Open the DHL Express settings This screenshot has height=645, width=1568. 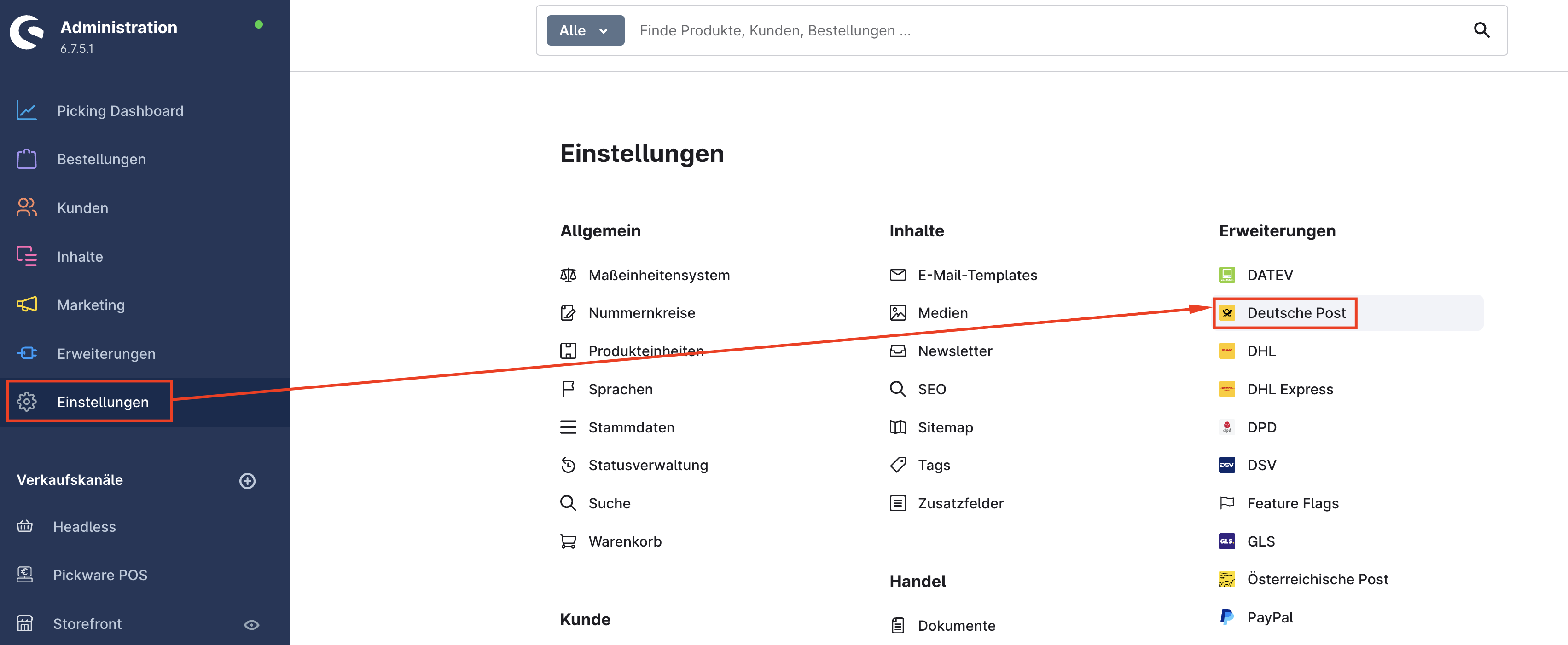[x=1290, y=389]
